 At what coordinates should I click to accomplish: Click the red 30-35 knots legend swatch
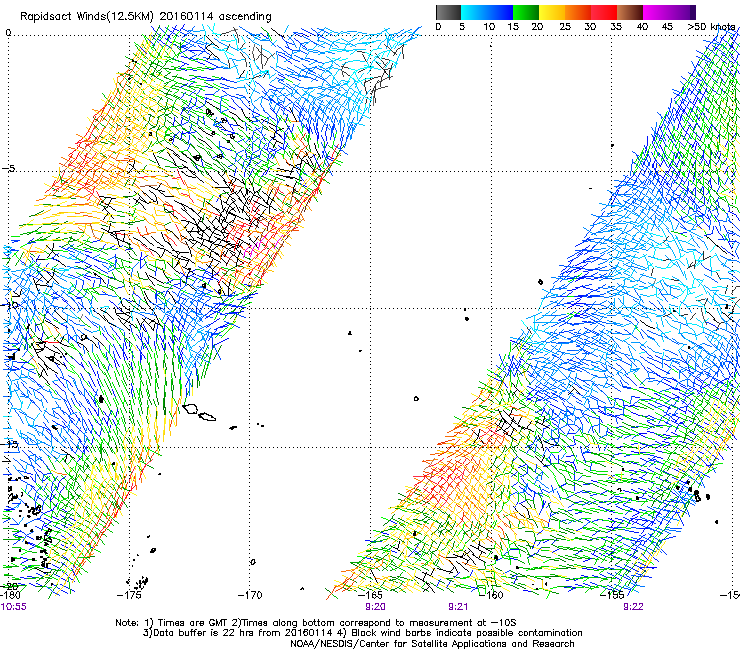tap(604, 12)
